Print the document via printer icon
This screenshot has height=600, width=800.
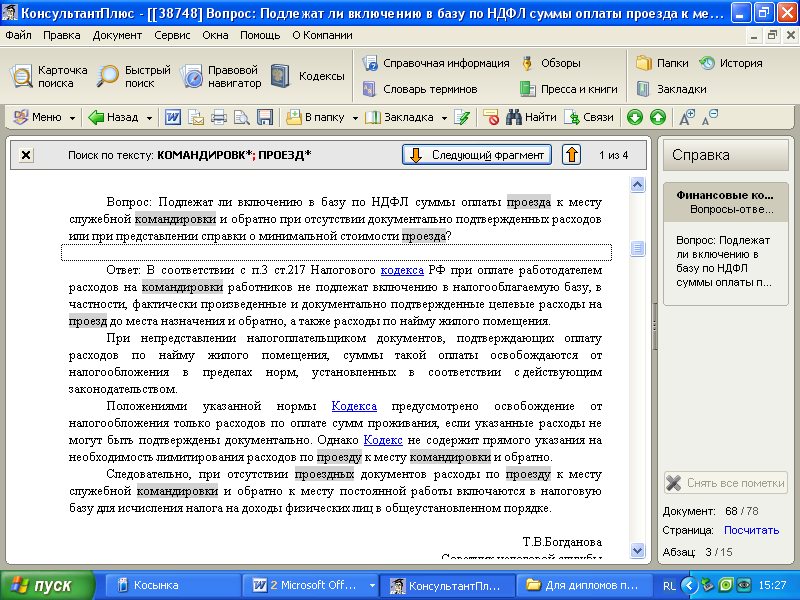click(x=219, y=117)
